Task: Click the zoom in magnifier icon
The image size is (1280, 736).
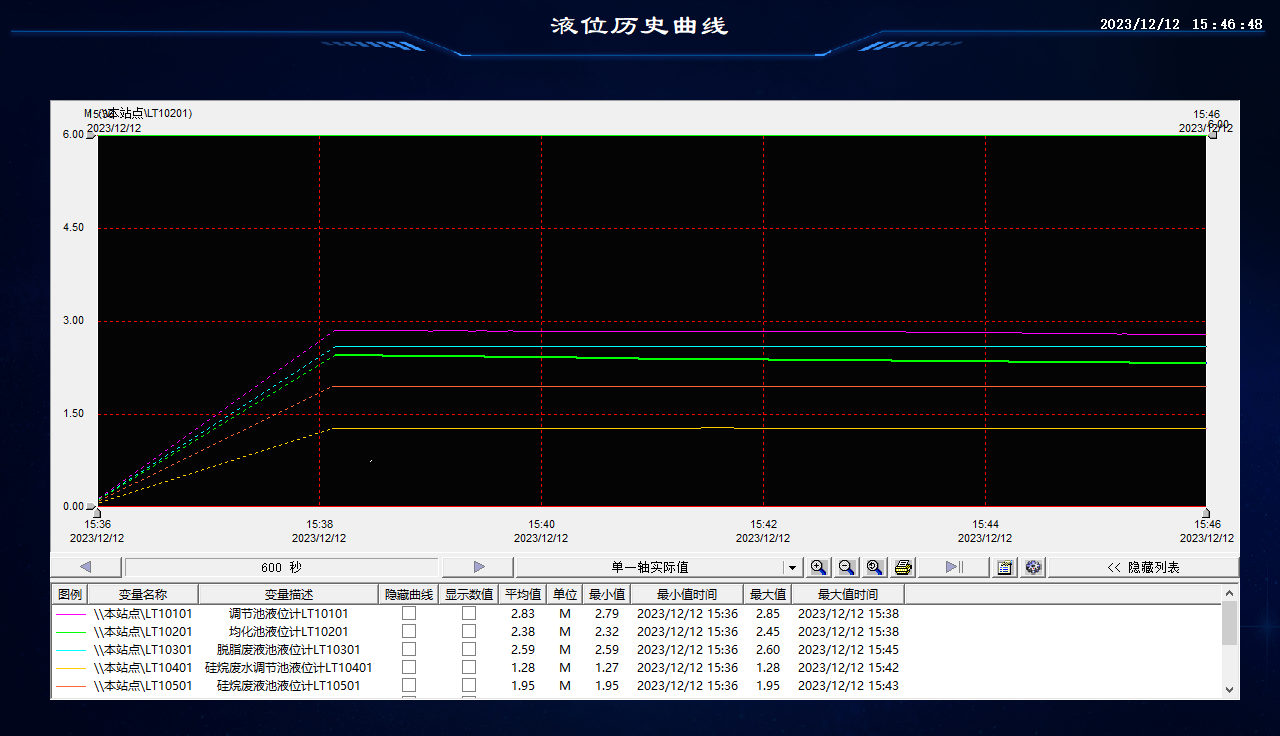Action: point(818,567)
